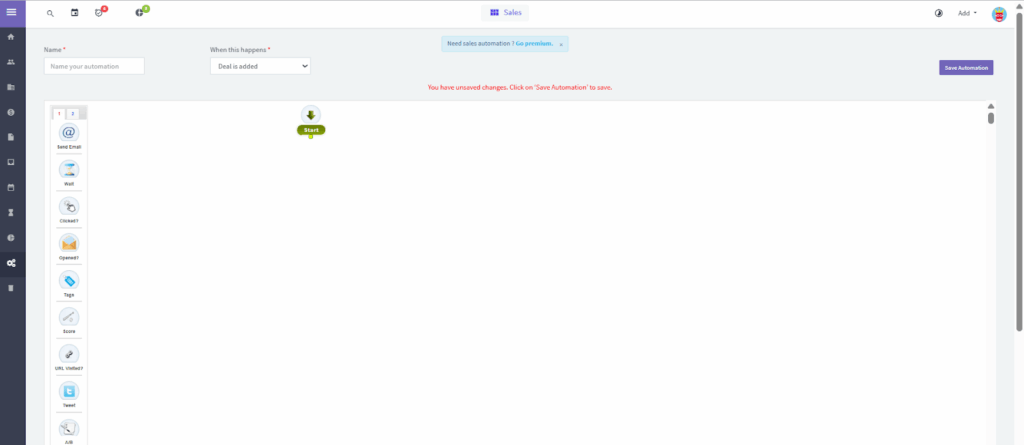Toggle the dark mode contrast icon

click(938, 14)
